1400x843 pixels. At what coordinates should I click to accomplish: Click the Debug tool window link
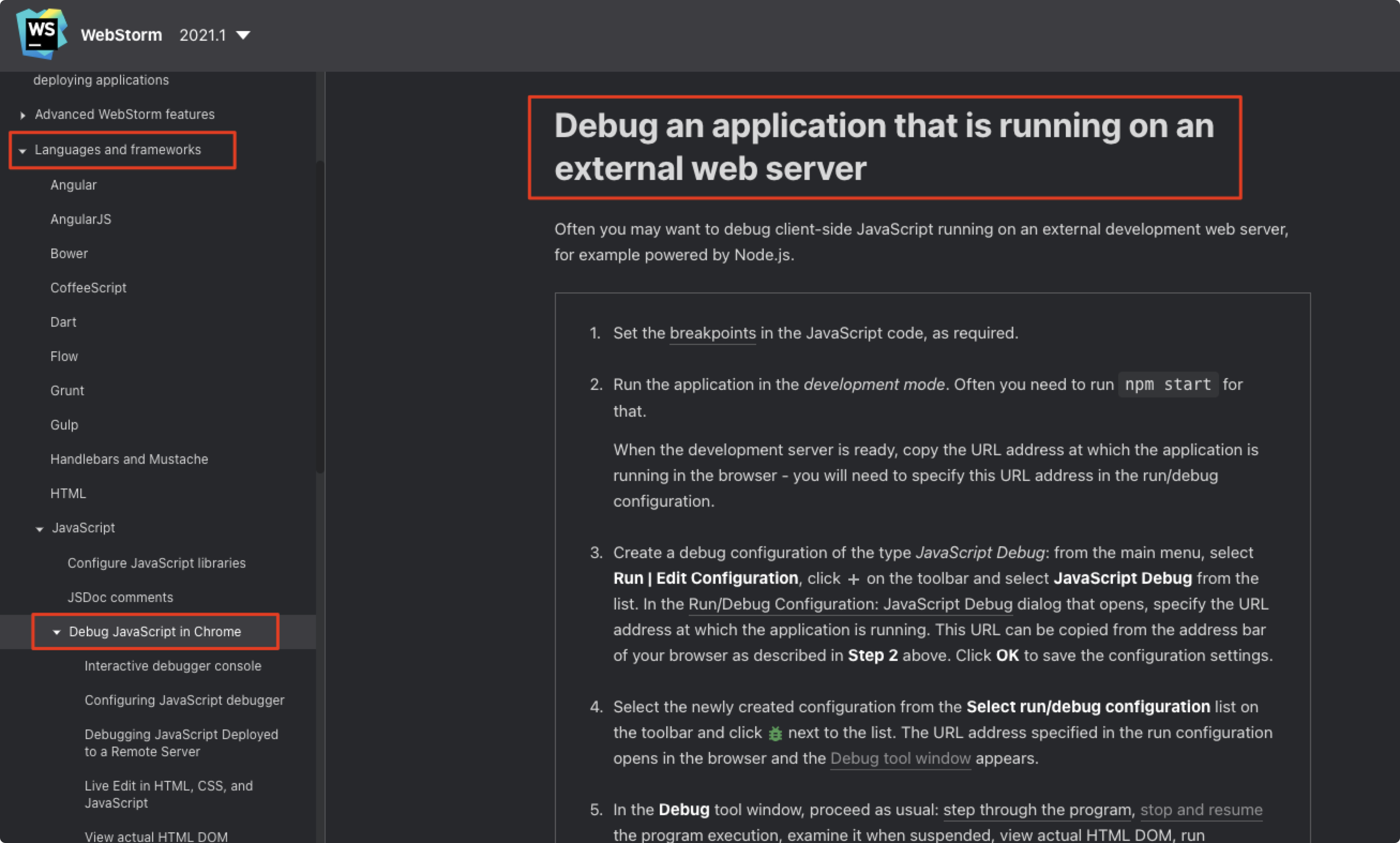tap(900, 758)
